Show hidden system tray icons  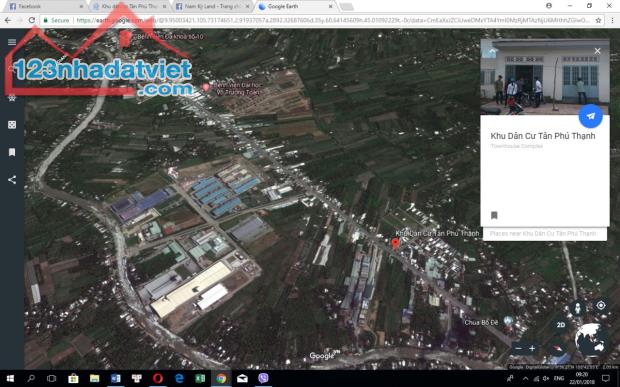click(x=525, y=378)
